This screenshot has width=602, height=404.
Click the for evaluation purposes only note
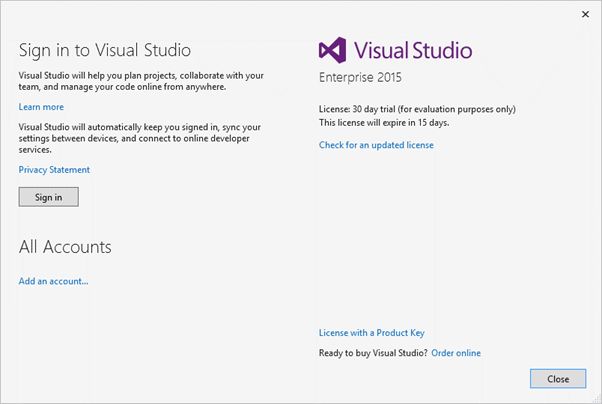462,109
